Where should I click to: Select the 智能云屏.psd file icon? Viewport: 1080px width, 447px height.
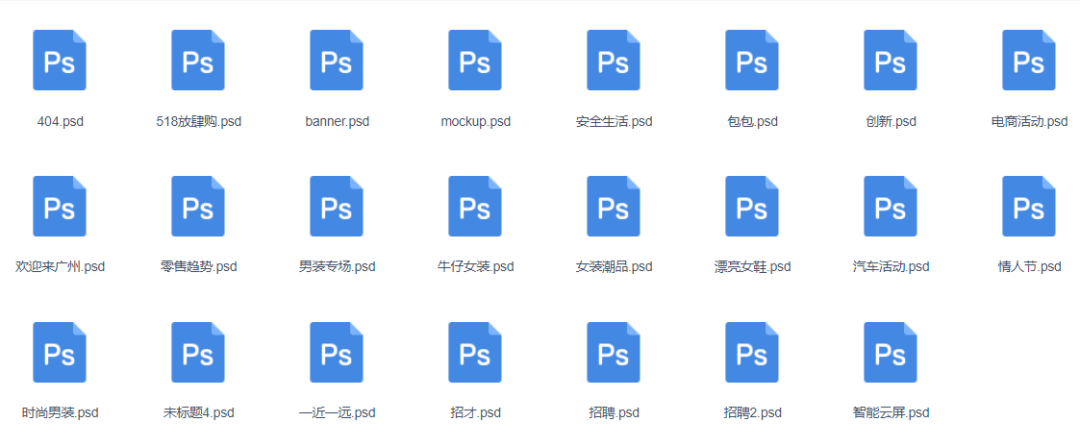click(891, 352)
